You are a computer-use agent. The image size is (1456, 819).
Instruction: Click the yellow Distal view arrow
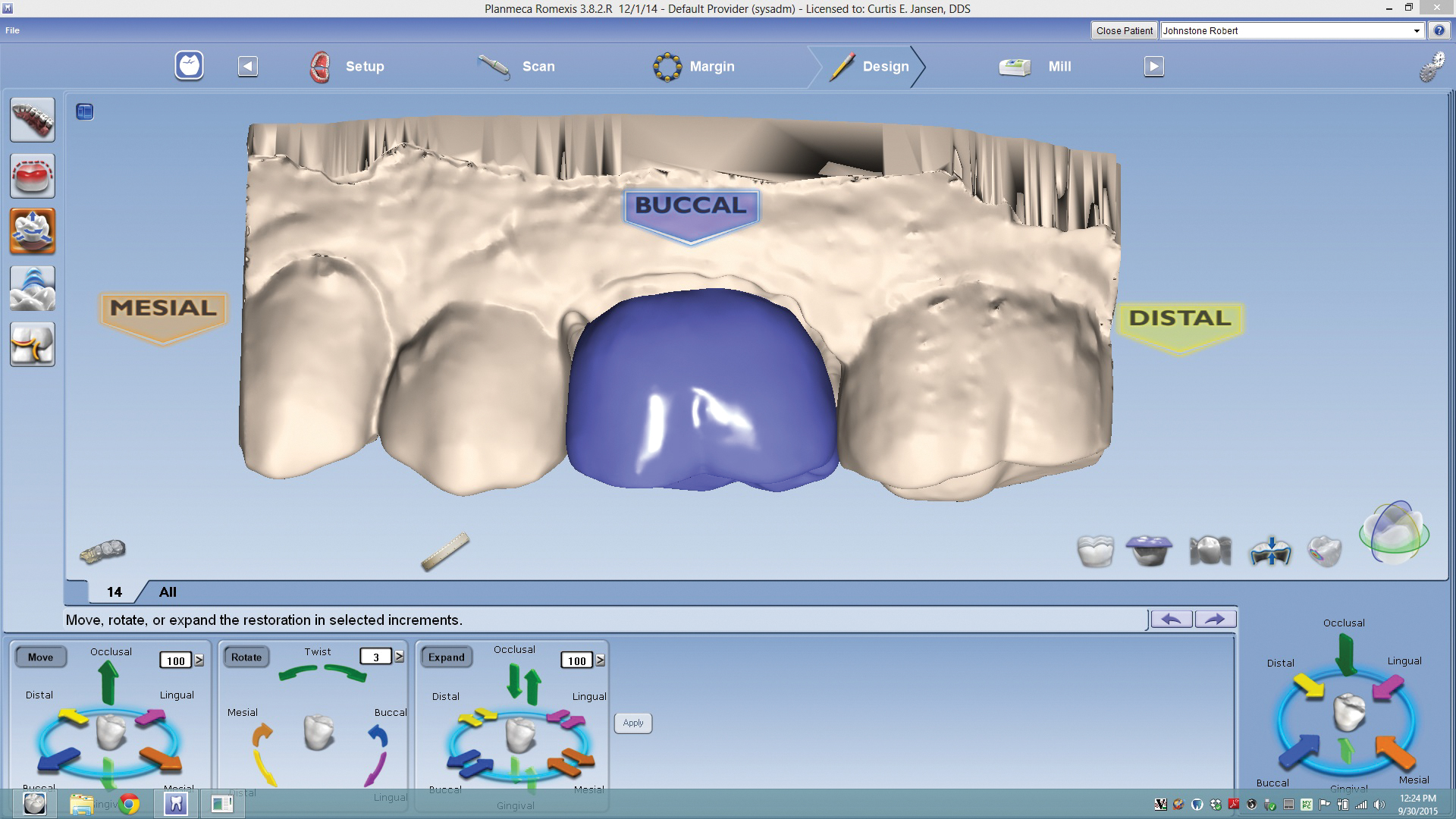[1309, 686]
